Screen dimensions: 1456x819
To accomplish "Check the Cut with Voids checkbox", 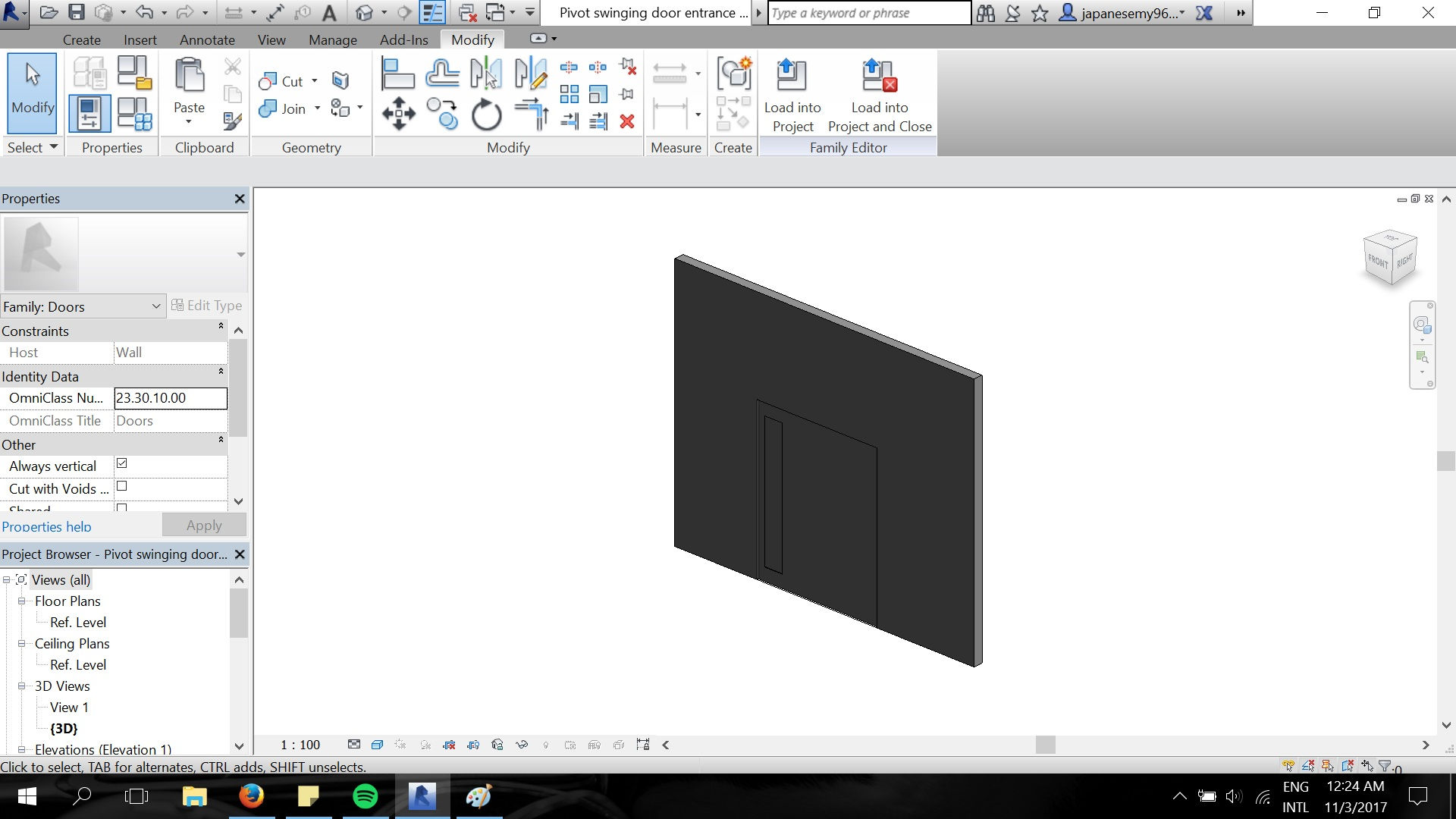I will 121,486.
